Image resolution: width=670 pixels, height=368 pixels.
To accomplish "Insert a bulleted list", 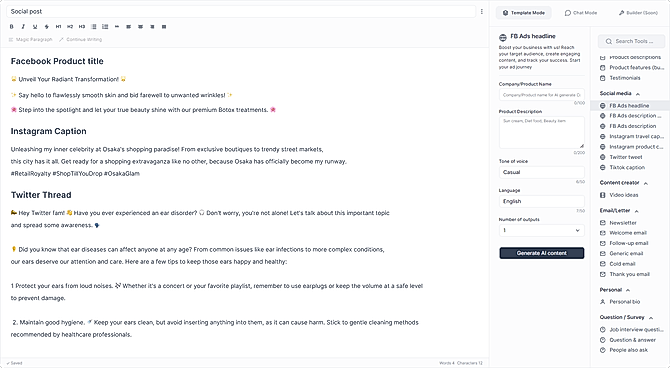I will click(x=94, y=26).
